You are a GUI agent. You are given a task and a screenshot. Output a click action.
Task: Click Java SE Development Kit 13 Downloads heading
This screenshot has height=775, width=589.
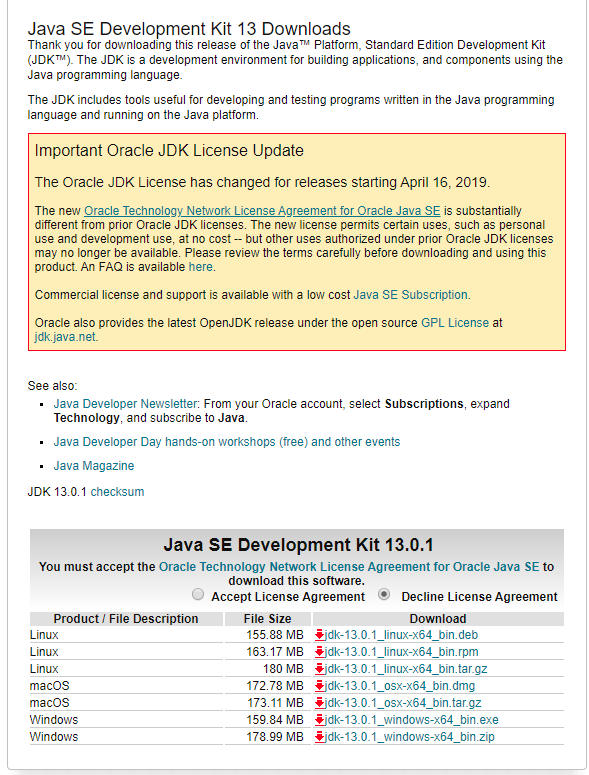pyautogui.click(x=189, y=29)
